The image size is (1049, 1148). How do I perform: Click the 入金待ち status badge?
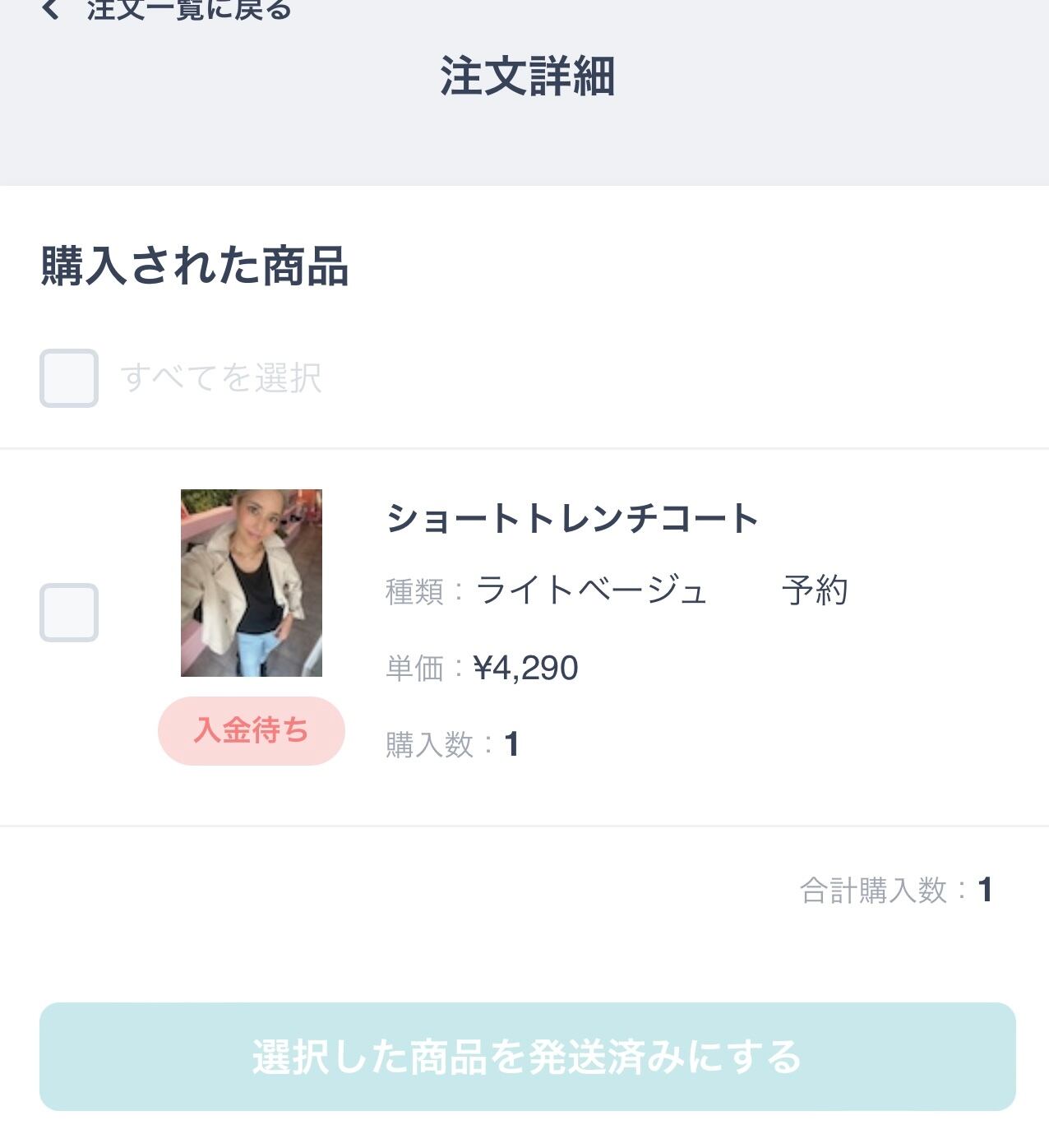(x=252, y=730)
